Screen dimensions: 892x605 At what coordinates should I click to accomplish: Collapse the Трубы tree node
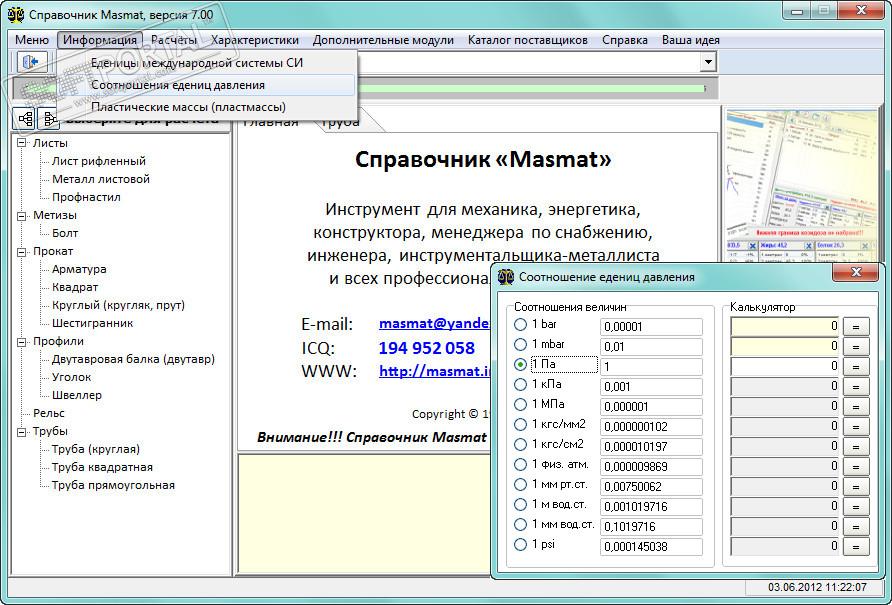[x=22, y=432]
